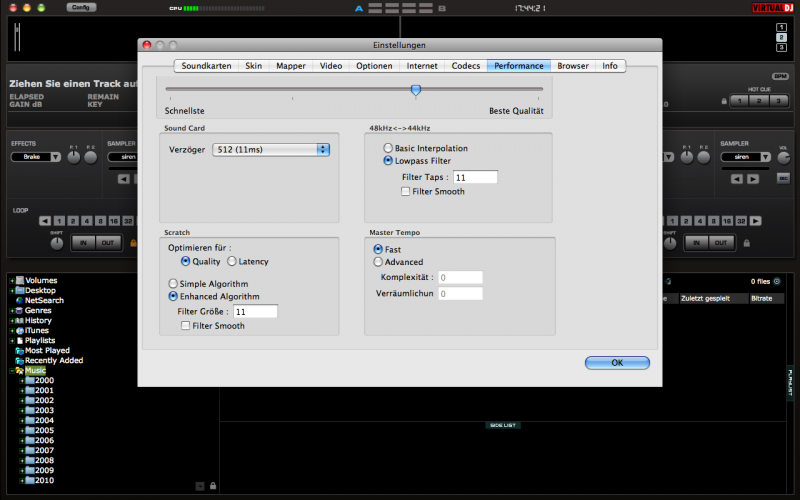This screenshot has height=500, width=800.
Task: Collapse the Music folder tree
Action: pyautogui.click(x=12, y=370)
